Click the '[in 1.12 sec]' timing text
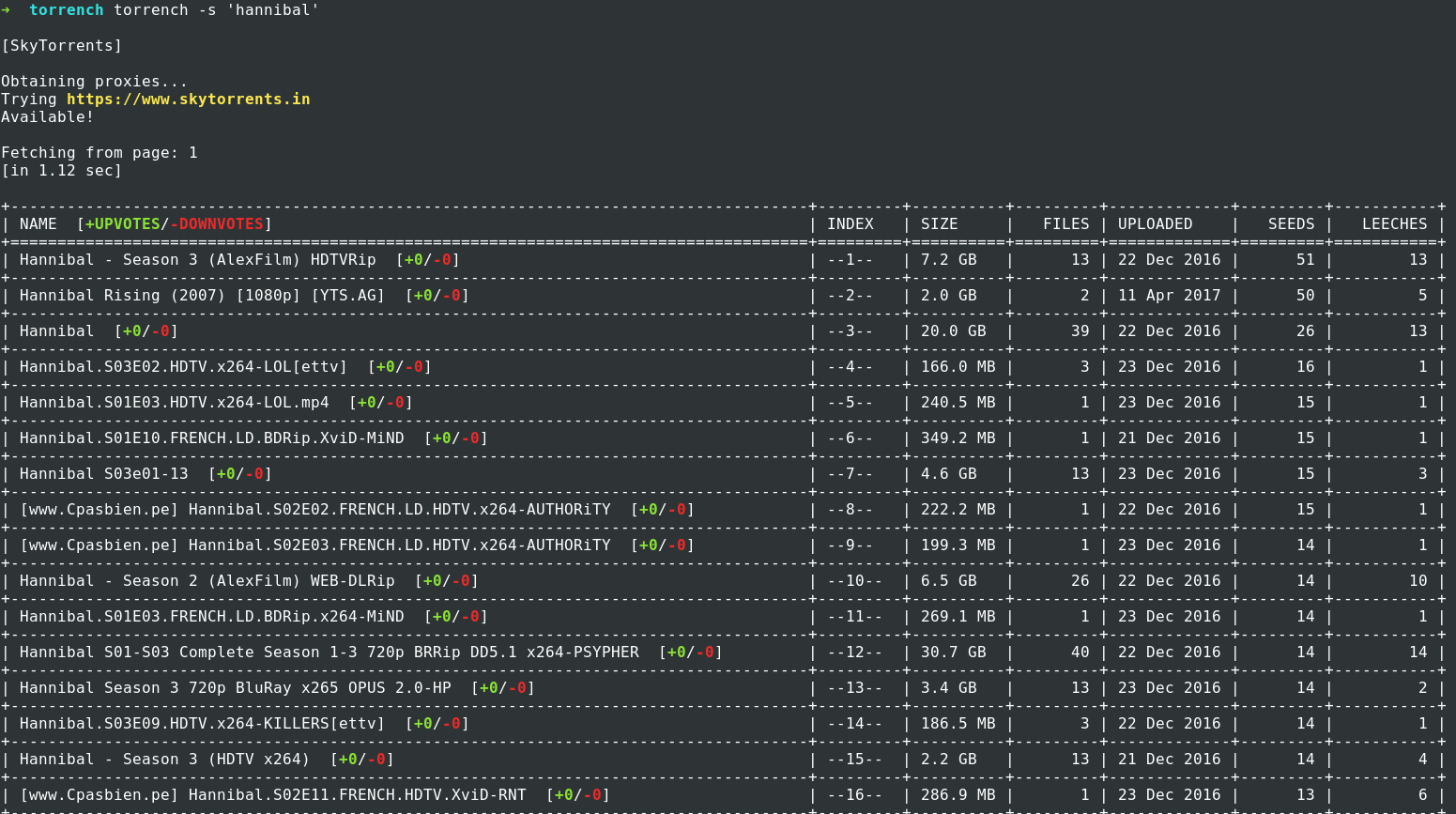 [x=62, y=170]
